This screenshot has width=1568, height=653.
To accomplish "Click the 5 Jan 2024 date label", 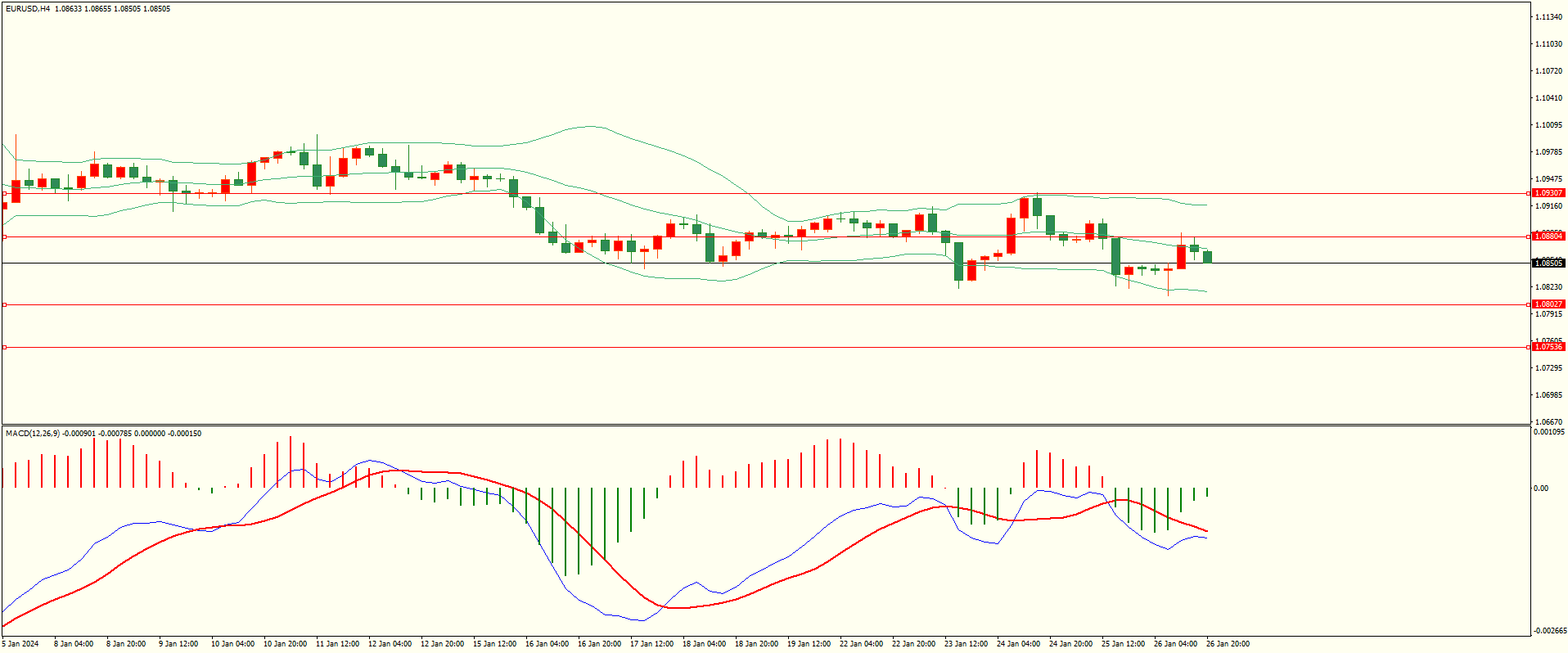I will [20, 644].
